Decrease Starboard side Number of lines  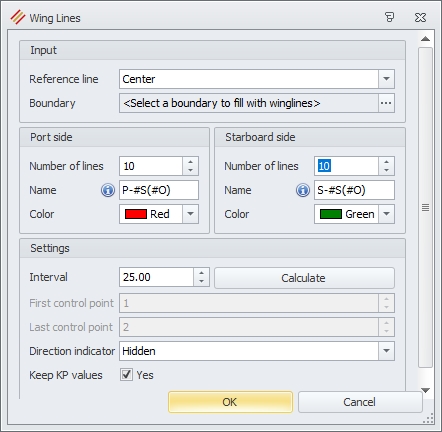pos(386,170)
